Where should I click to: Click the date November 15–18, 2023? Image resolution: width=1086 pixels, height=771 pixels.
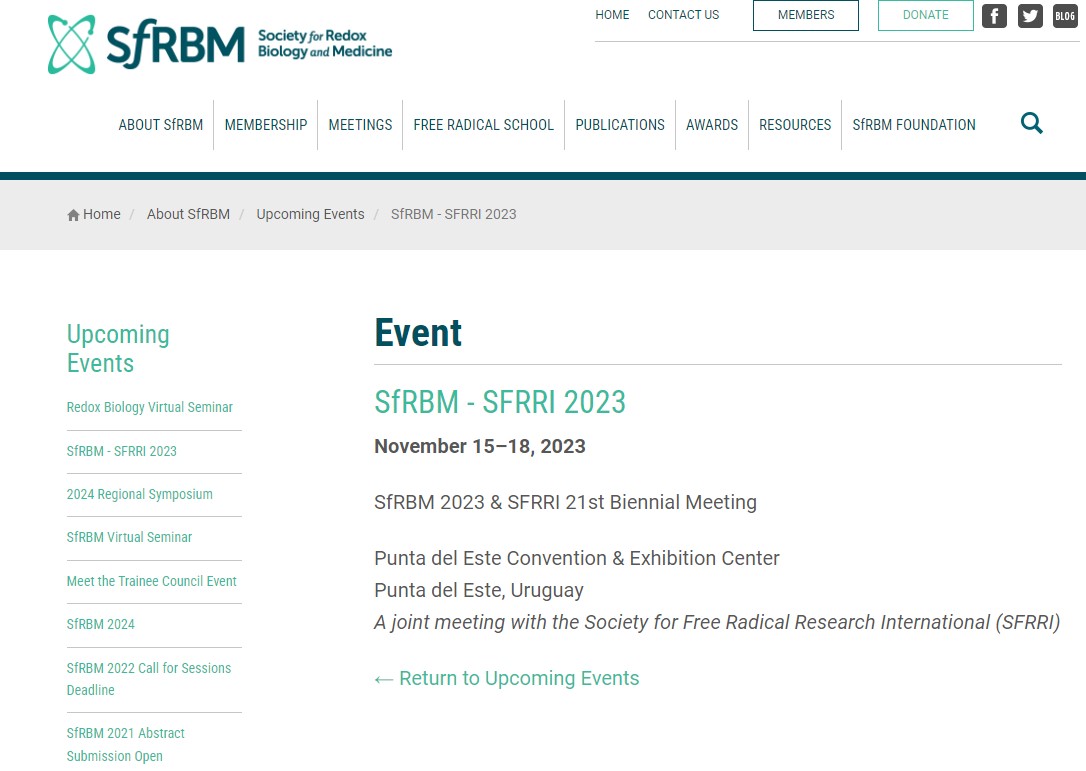click(480, 446)
